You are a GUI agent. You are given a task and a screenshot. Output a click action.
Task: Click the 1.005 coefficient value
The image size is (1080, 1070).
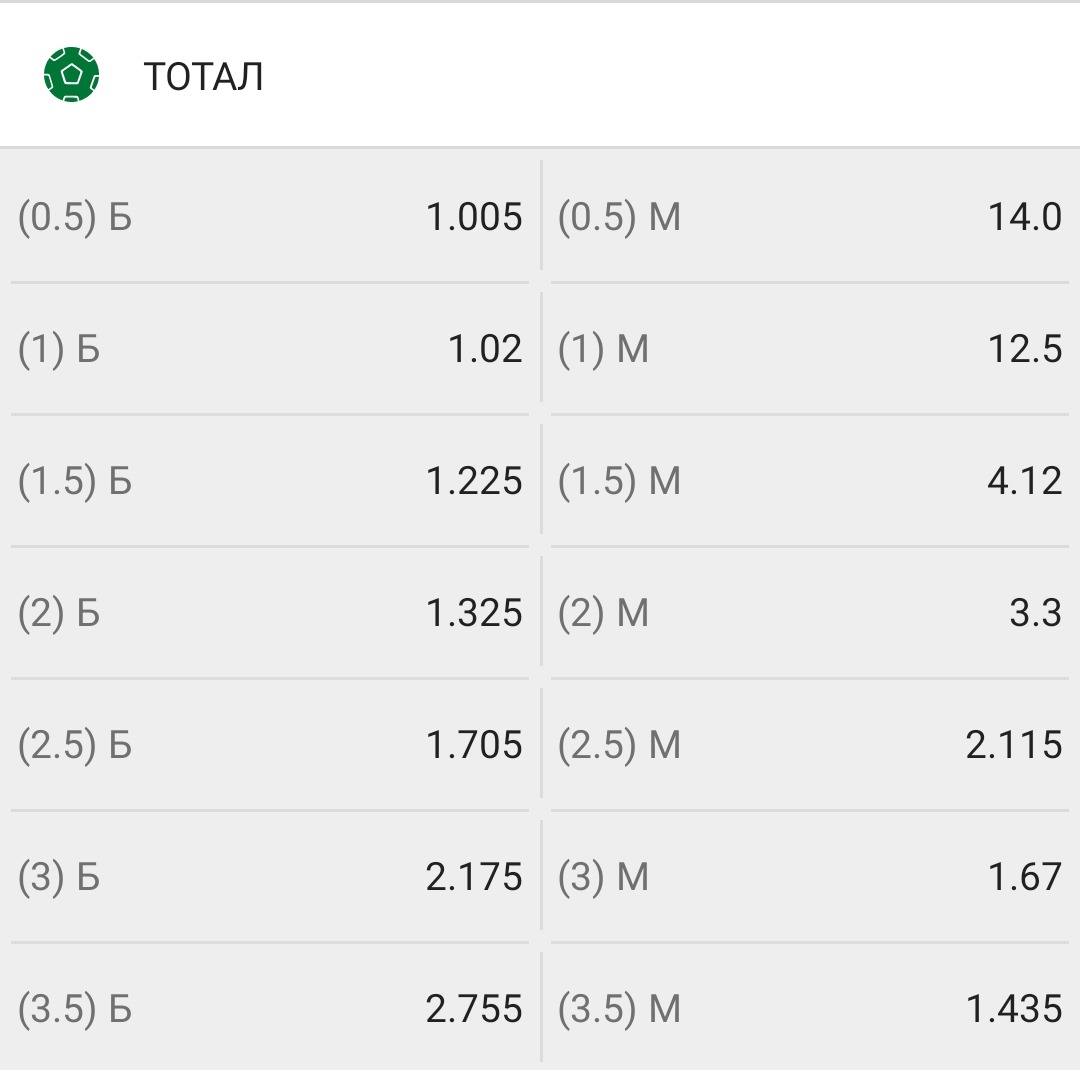474,217
